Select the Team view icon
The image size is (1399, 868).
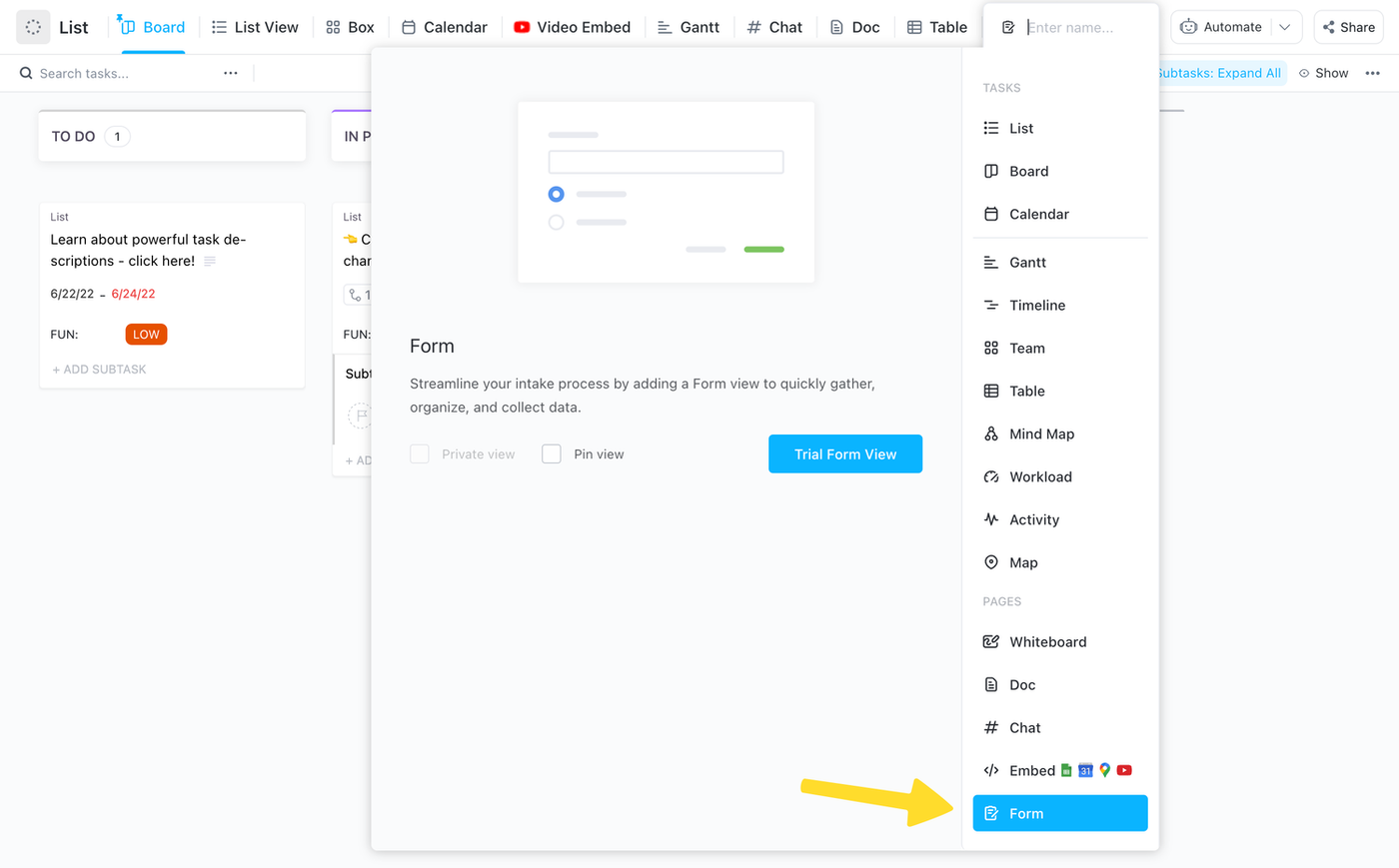pyautogui.click(x=989, y=348)
